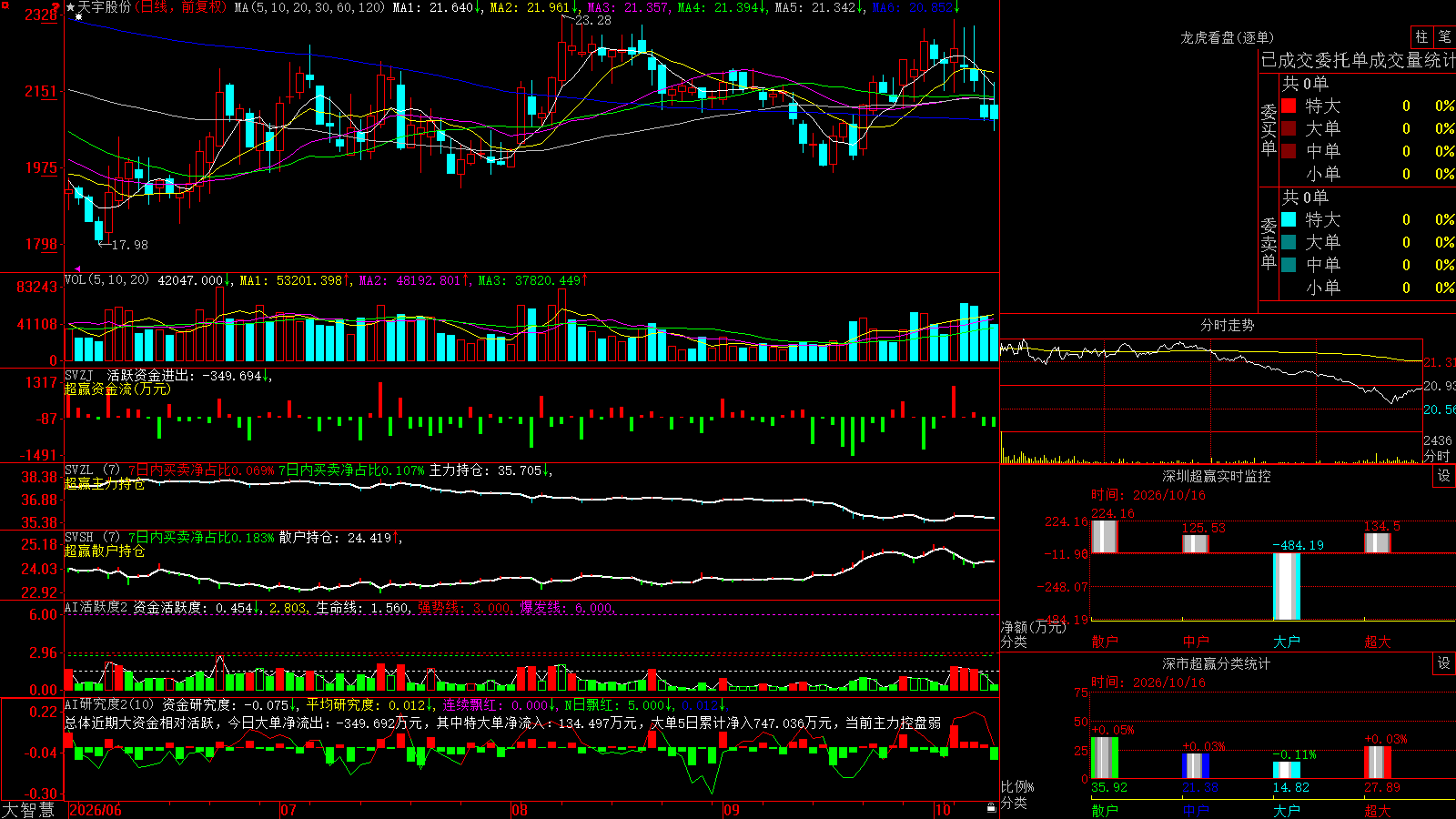Click the 深市超赢分类统计 title

1216,663
